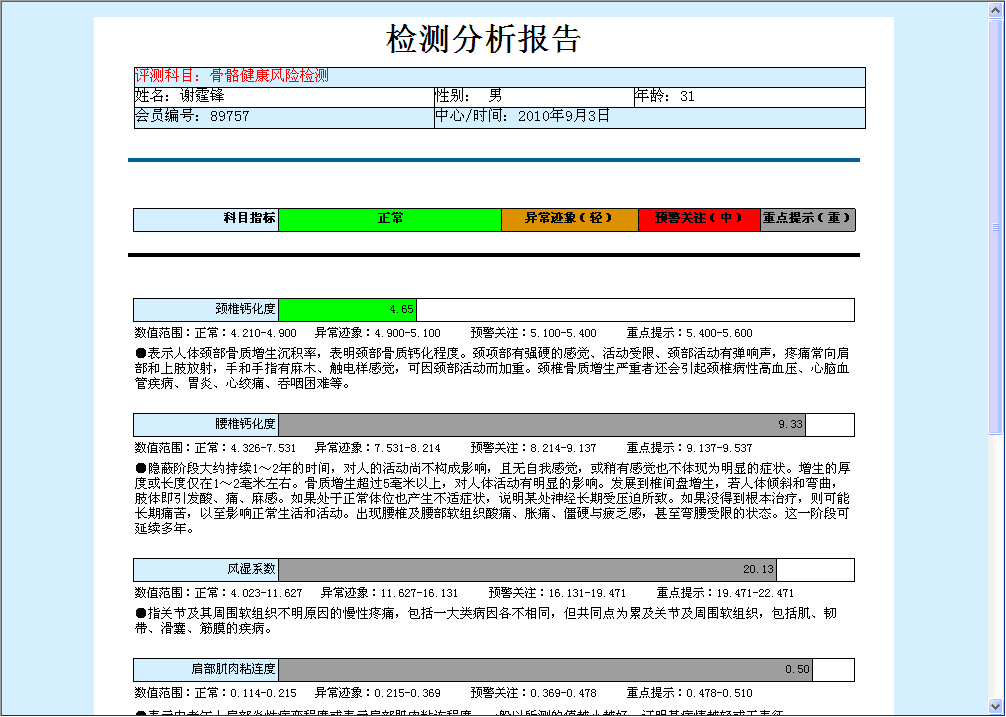Click the 风湿系数 indicator label
Image resolution: width=1006 pixels, height=717 pixels.
click(206, 570)
